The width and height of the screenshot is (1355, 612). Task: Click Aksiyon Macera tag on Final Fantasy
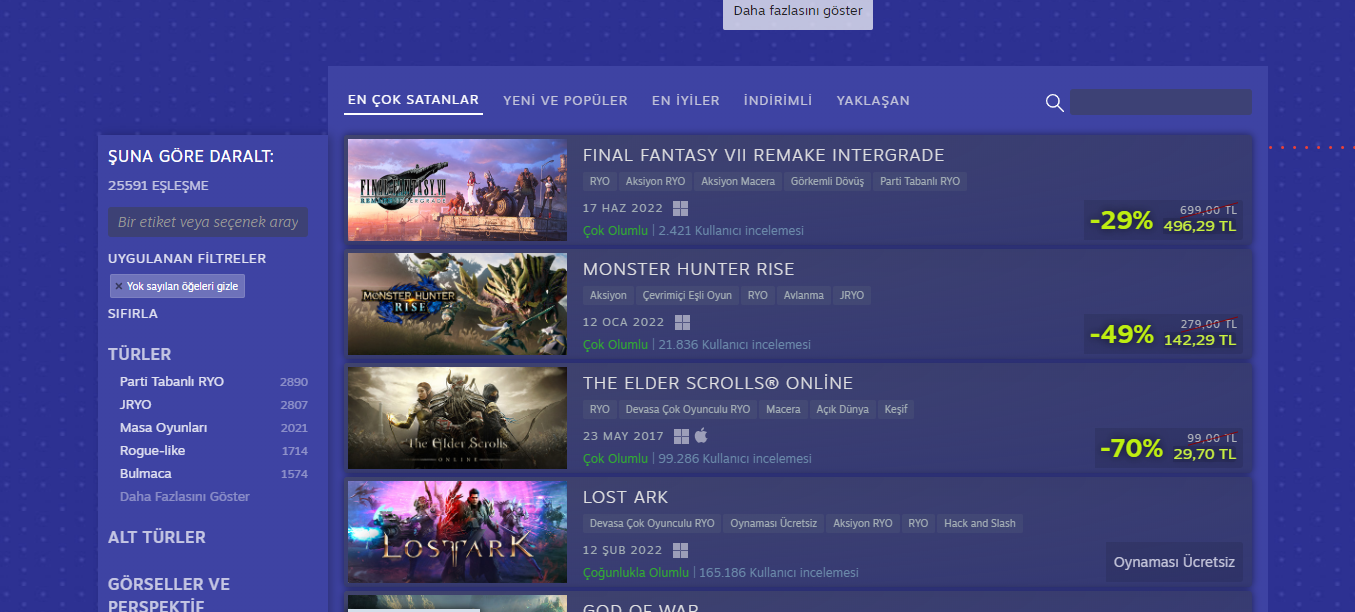(738, 182)
